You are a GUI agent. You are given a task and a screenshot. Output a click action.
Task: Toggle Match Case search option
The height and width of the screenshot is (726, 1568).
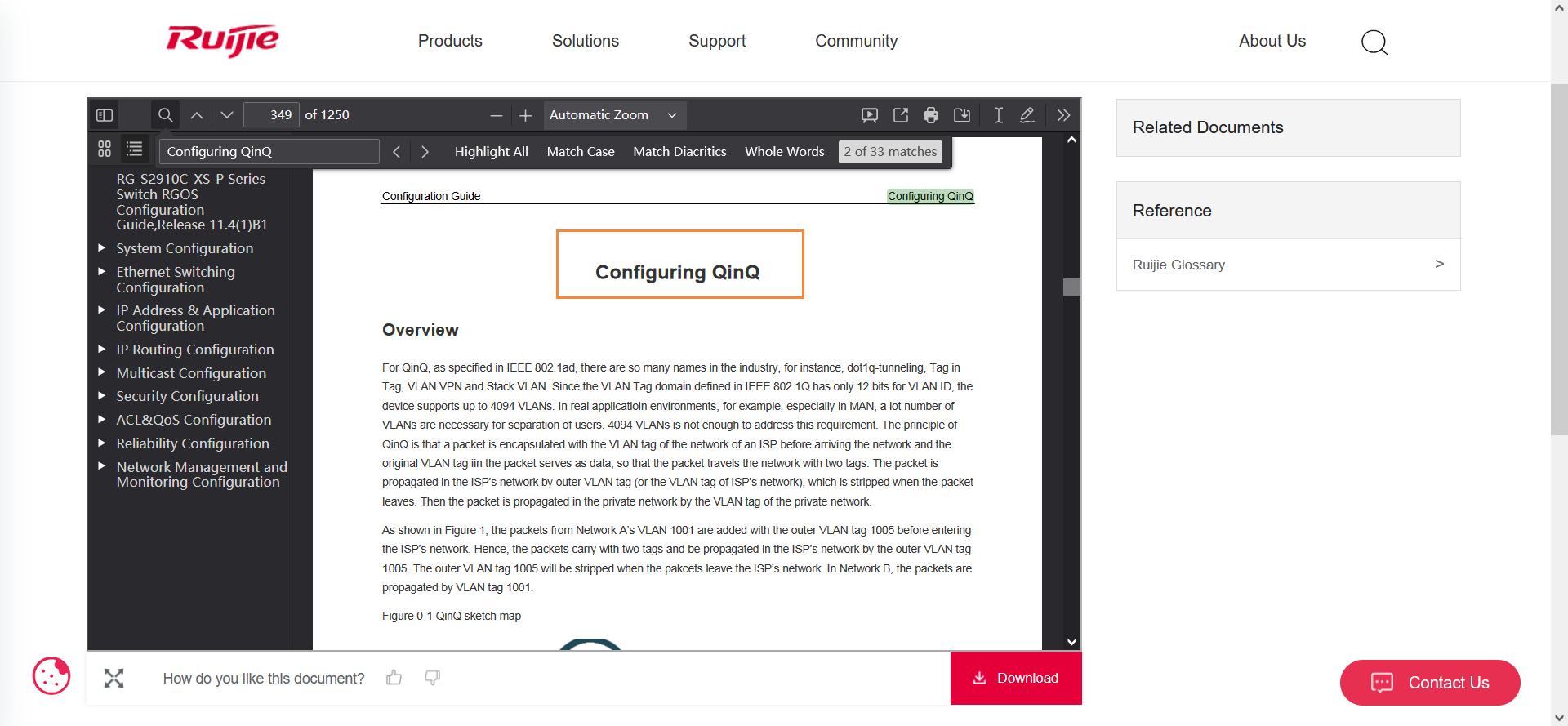click(x=581, y=152)
